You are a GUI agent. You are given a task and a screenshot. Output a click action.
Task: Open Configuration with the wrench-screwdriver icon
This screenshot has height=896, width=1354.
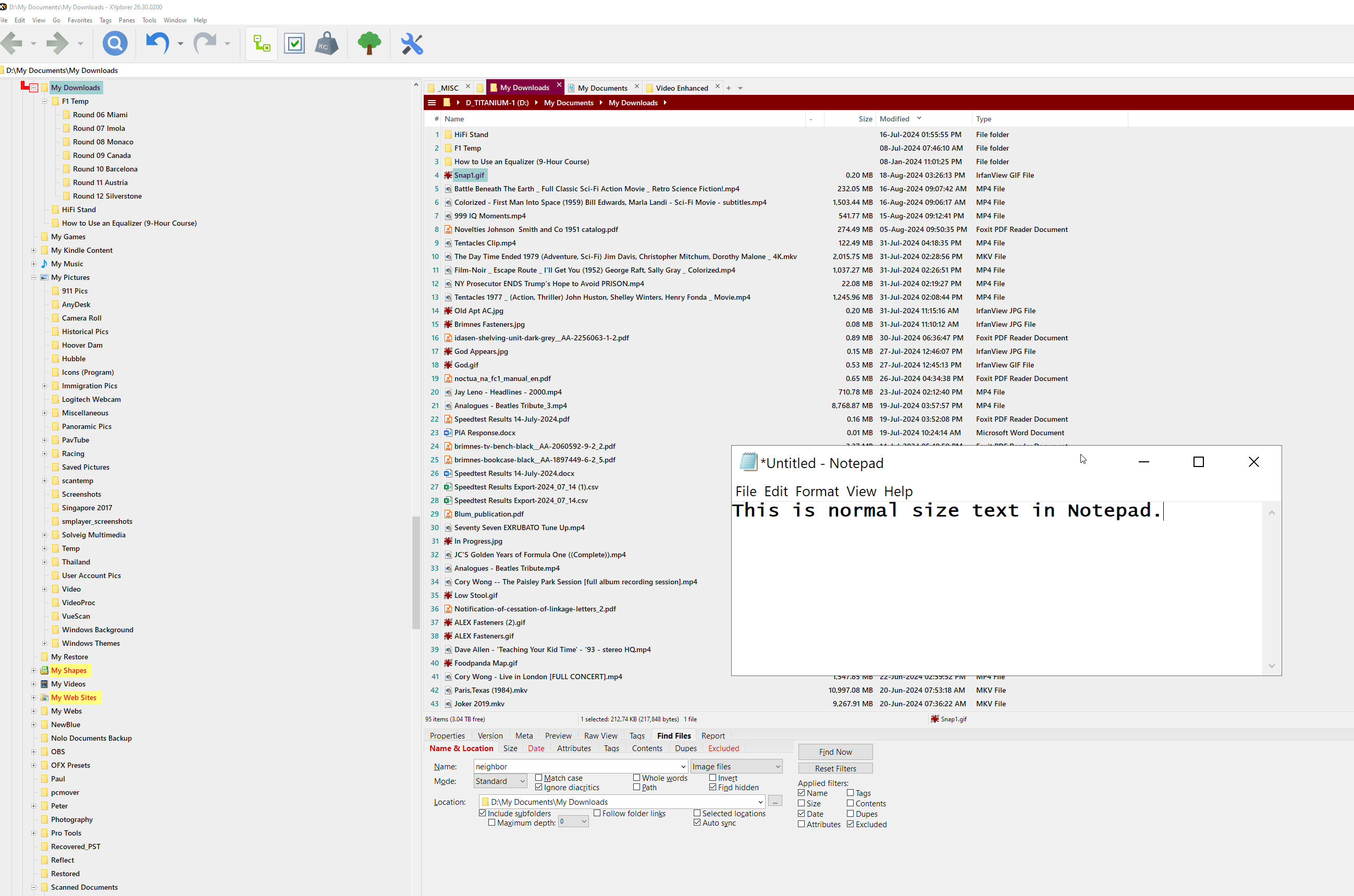click(411, 43)
